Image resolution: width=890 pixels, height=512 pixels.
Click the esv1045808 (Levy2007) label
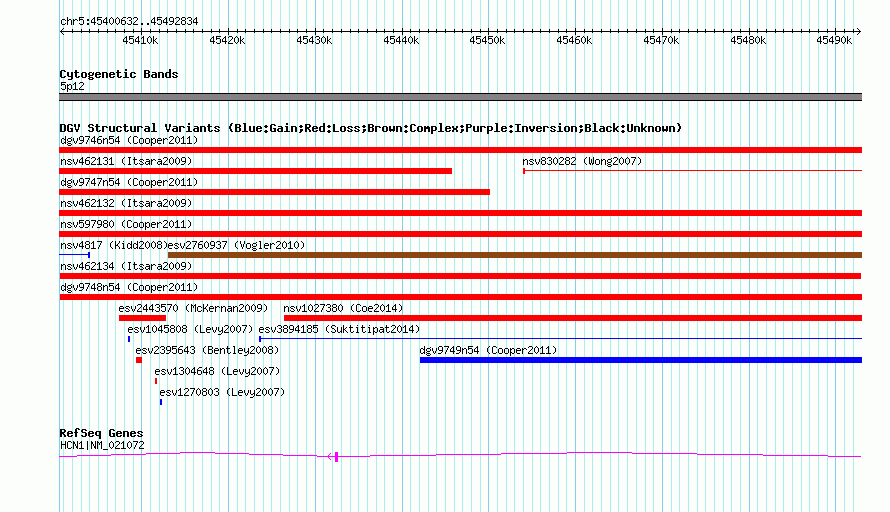pyautogui.click(x=190, y=329)
